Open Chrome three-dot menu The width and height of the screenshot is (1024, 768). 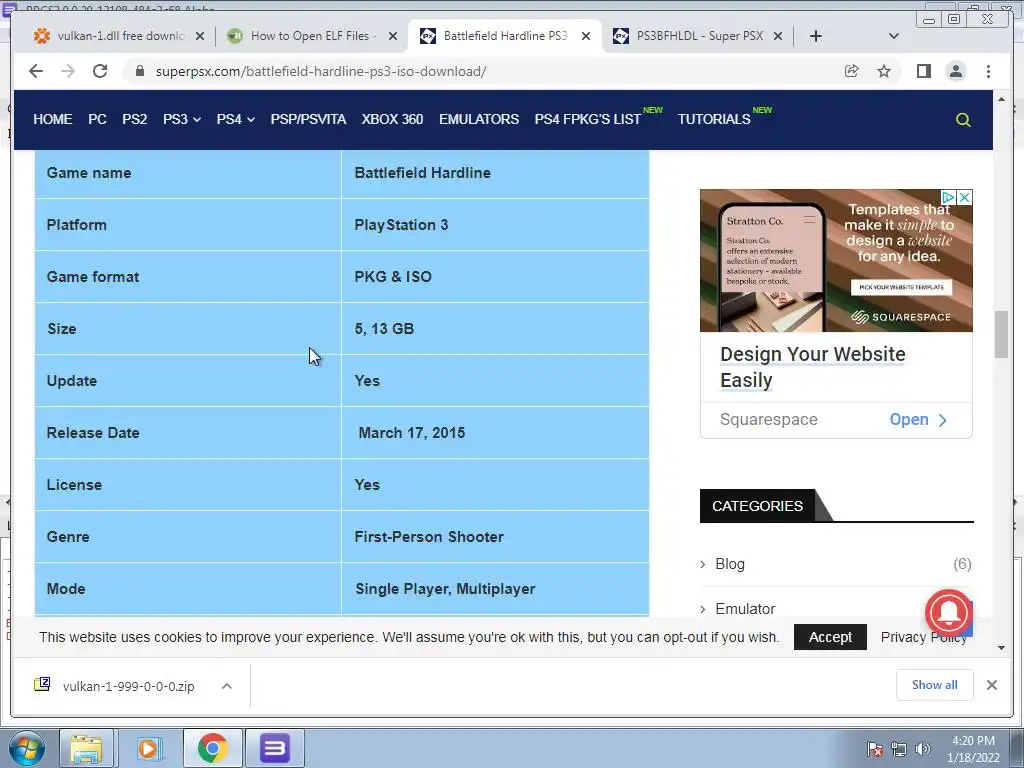[x=988, y=71]
